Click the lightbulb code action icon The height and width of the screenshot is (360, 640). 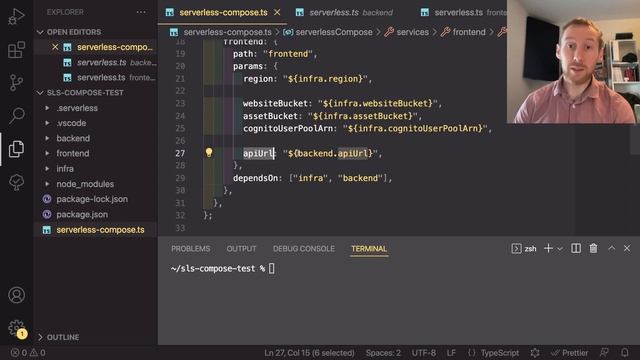(x=209, y=152)
